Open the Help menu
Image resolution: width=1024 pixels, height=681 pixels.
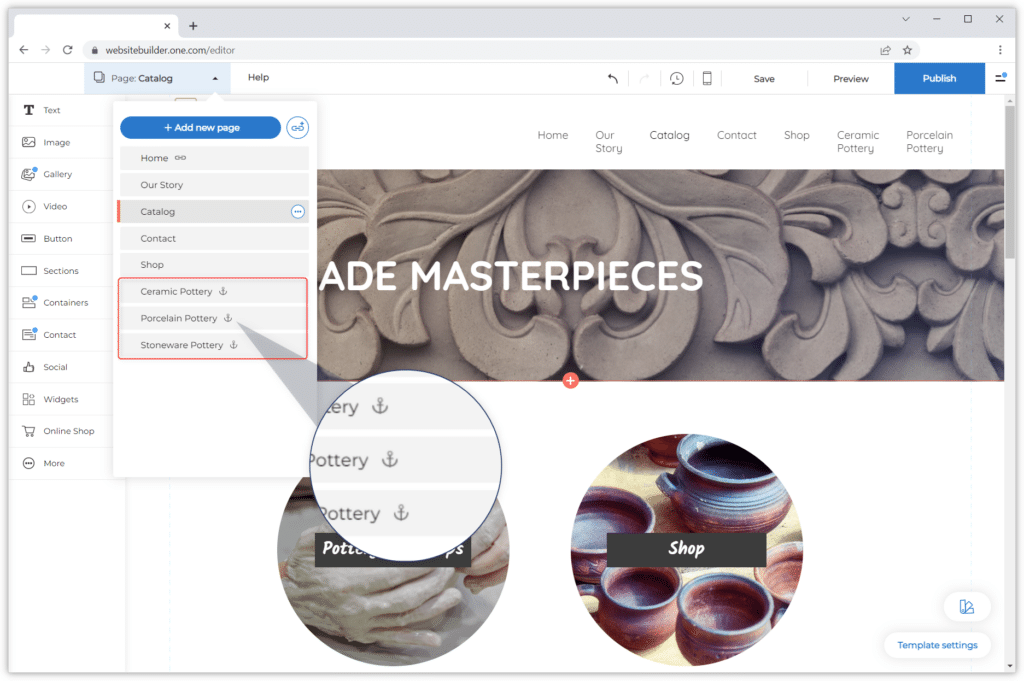258,78
